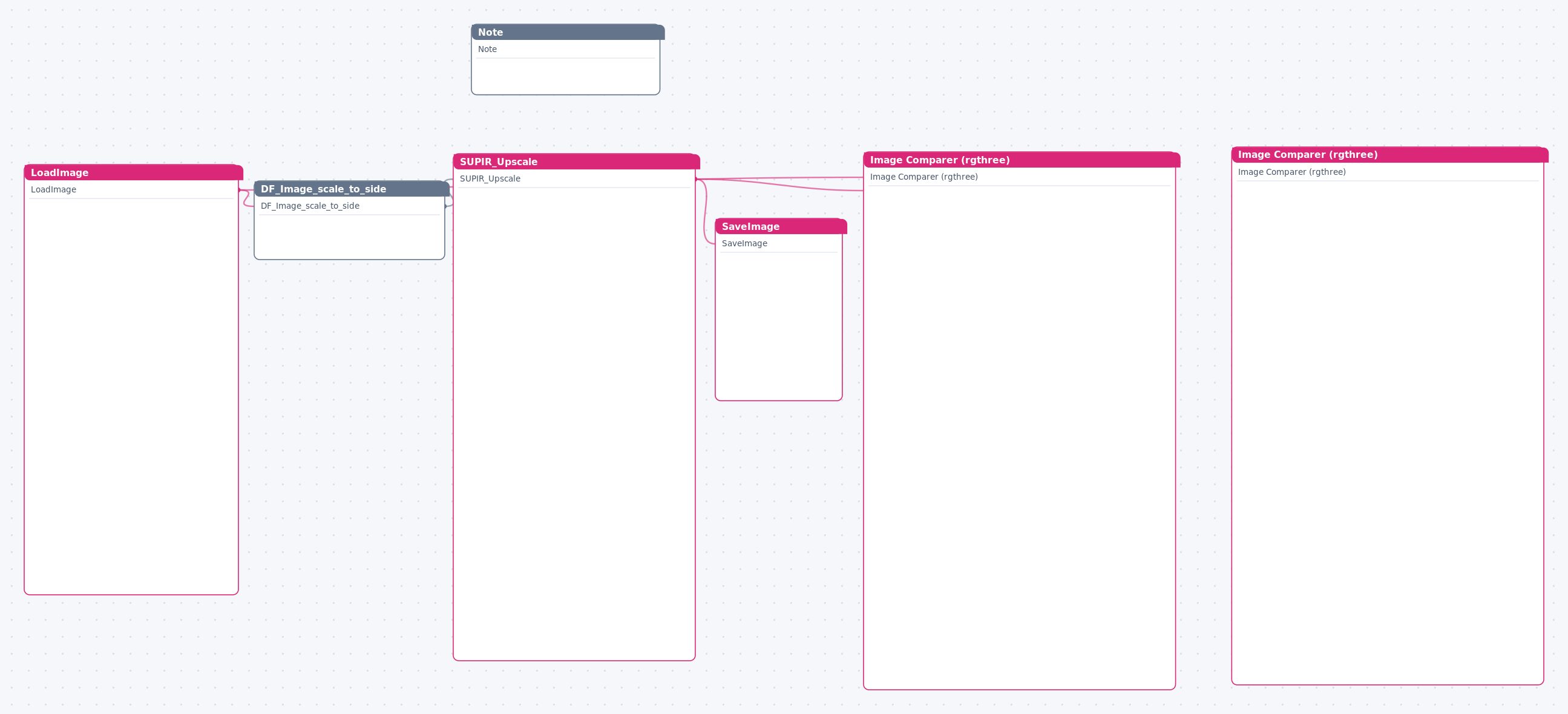
Task: Click body label of the connected Image Comparer
Action: (924, 177)
